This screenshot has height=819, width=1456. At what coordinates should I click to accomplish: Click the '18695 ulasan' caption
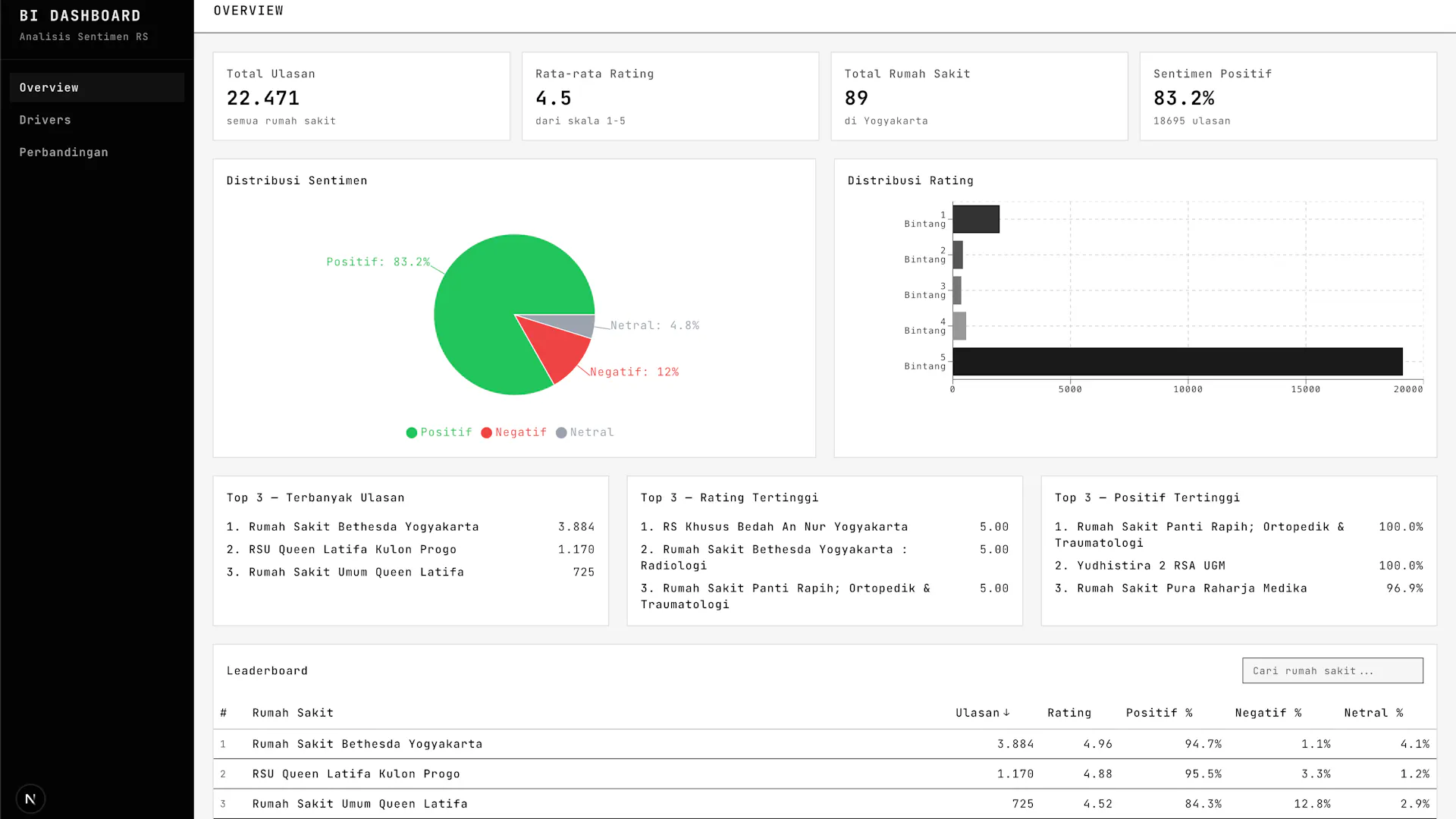pyautogui.click(x=1192, y=121)
